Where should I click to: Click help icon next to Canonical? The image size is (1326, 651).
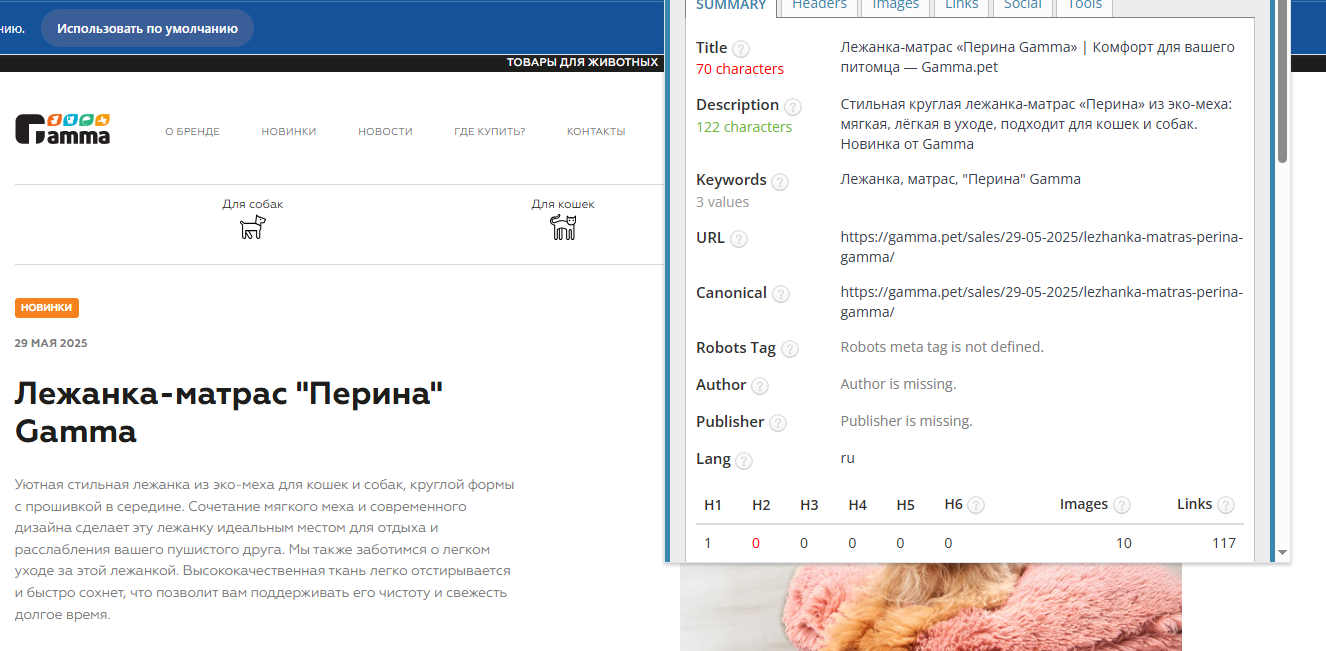(x=780, y=294)
